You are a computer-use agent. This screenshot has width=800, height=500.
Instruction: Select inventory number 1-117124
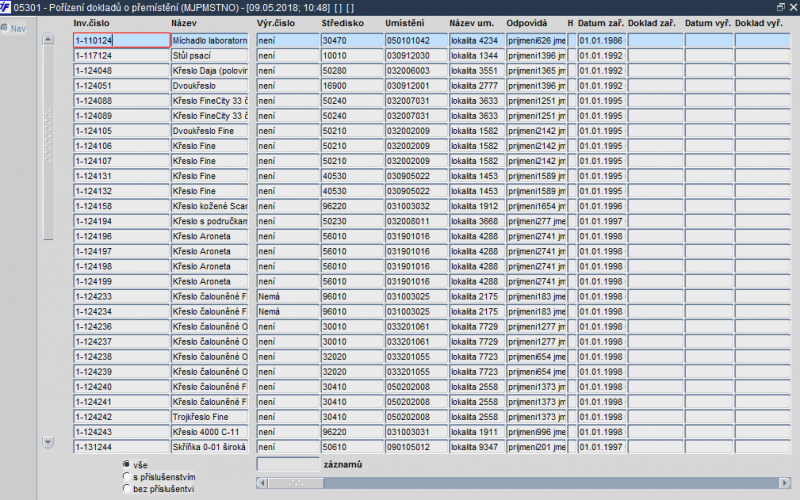coord(121,55)
